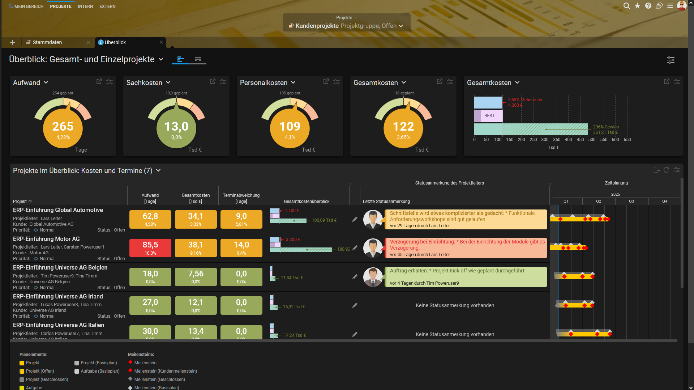Open Sachkosten widget in external view

coord(212,81)
